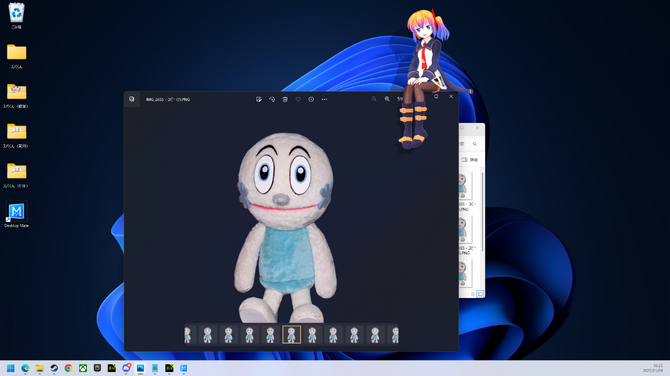Image resolution: width=670 pixels, height=376 pixels.
Task: Click the zoom in magnifier icon
Action: [387, 99]
